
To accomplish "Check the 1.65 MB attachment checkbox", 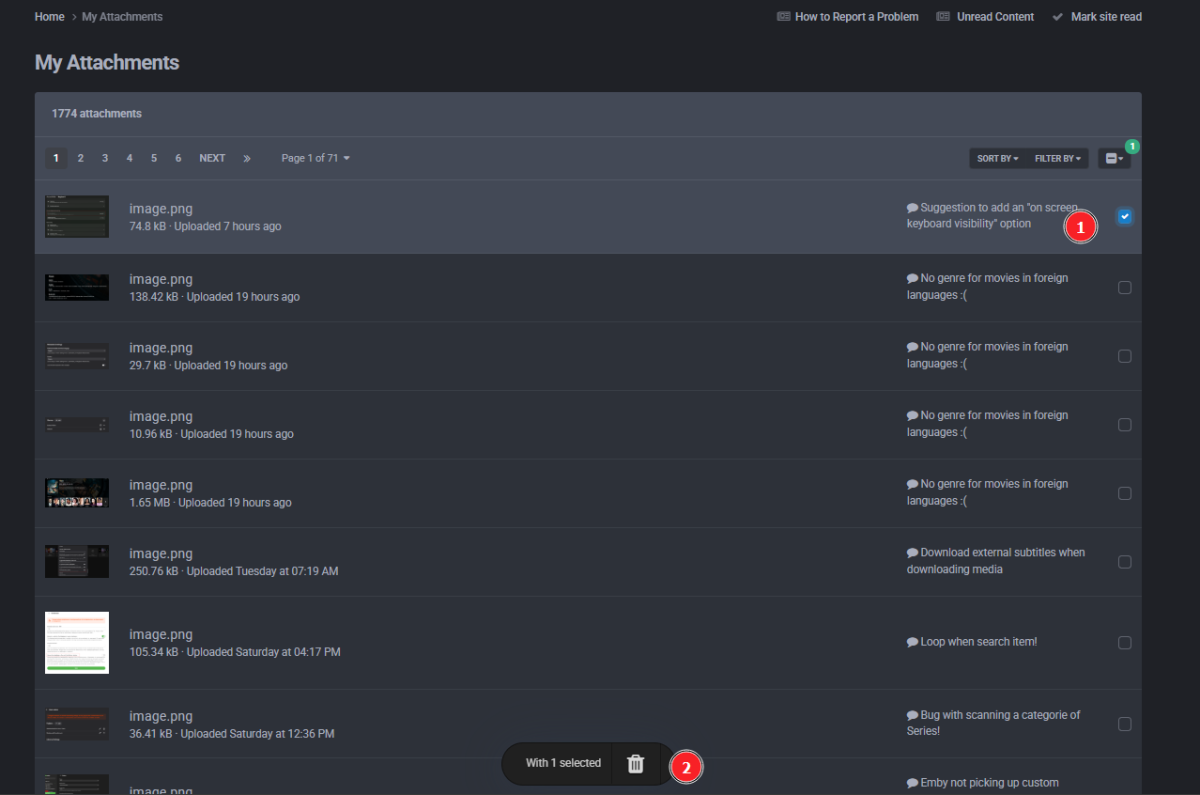I will tap(1125, 493).
